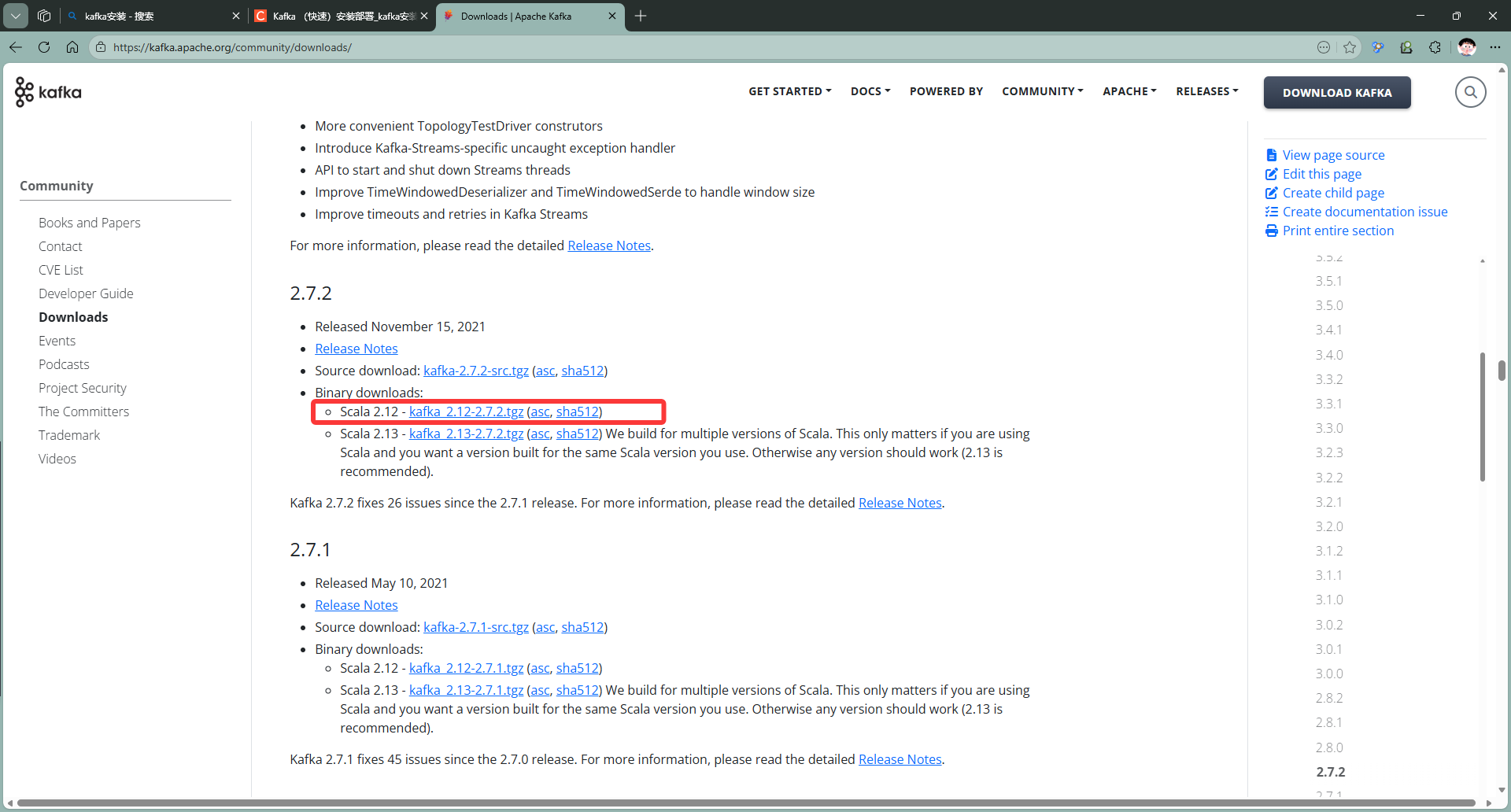The height and width of the screenshot is (812, 1511).
Task: Download kafka-2.7.2-src.tgz source
Action: (x=476, y=371)
